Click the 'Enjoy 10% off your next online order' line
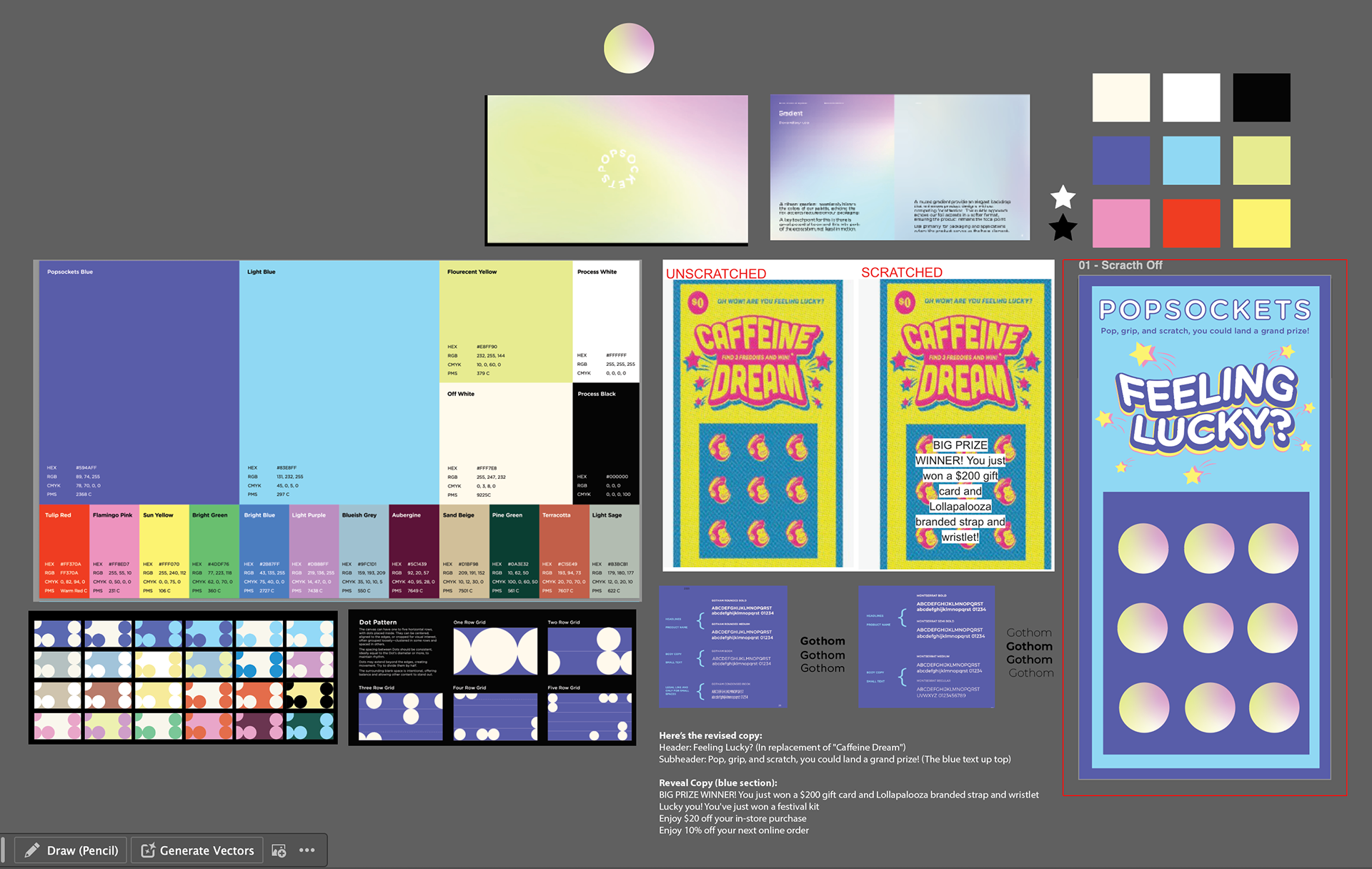Screen dimensions: 1372x869 coord(734,830)
